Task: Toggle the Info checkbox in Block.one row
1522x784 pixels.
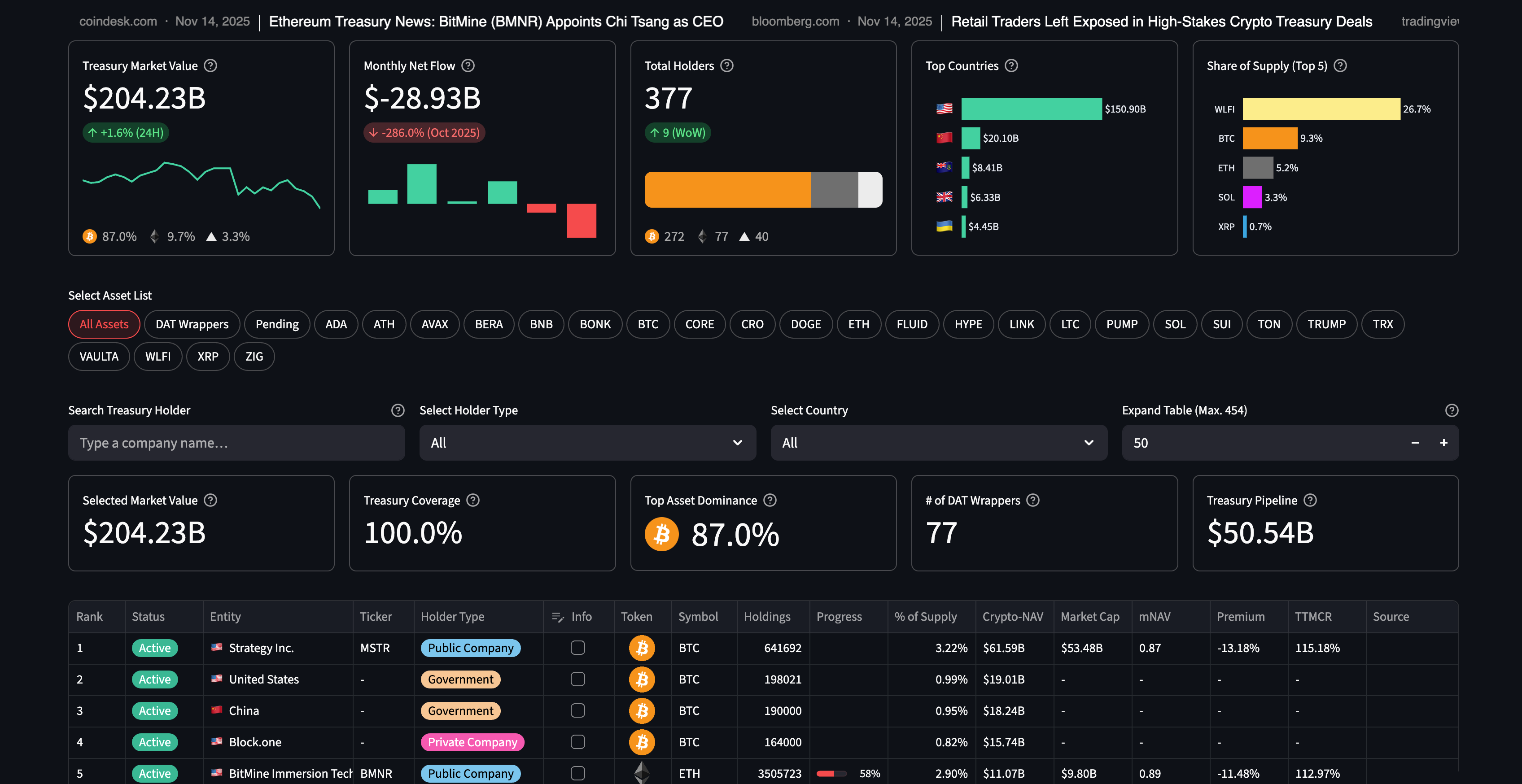Action: click(578, 742)
